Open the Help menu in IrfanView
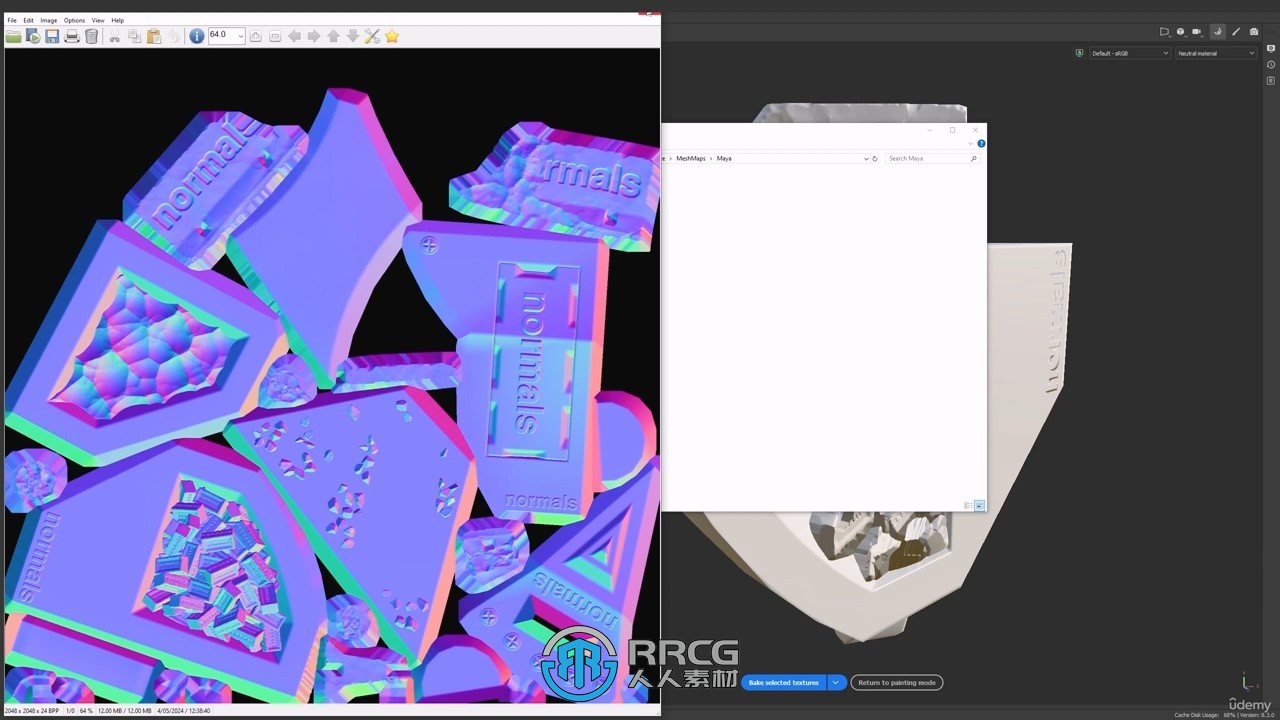The height and width of the screenshot is (720, 1280). (x=118, y=20)
